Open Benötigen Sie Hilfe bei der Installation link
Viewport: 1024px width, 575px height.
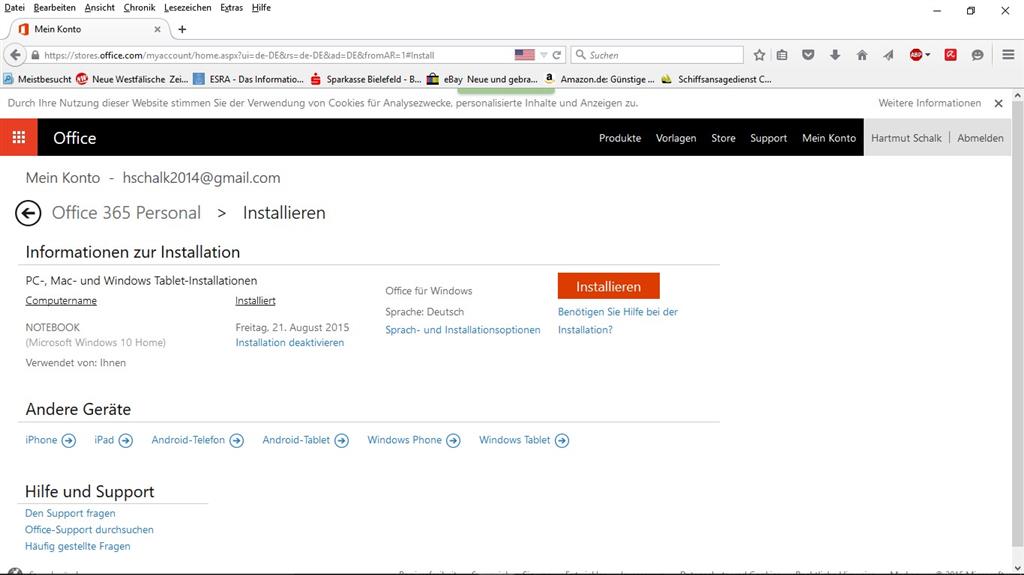(618, 321)
